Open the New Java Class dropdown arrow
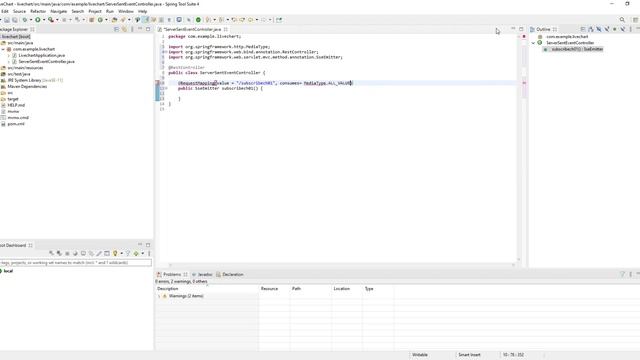This screenshot has width=640, height=360. (107, 20)
